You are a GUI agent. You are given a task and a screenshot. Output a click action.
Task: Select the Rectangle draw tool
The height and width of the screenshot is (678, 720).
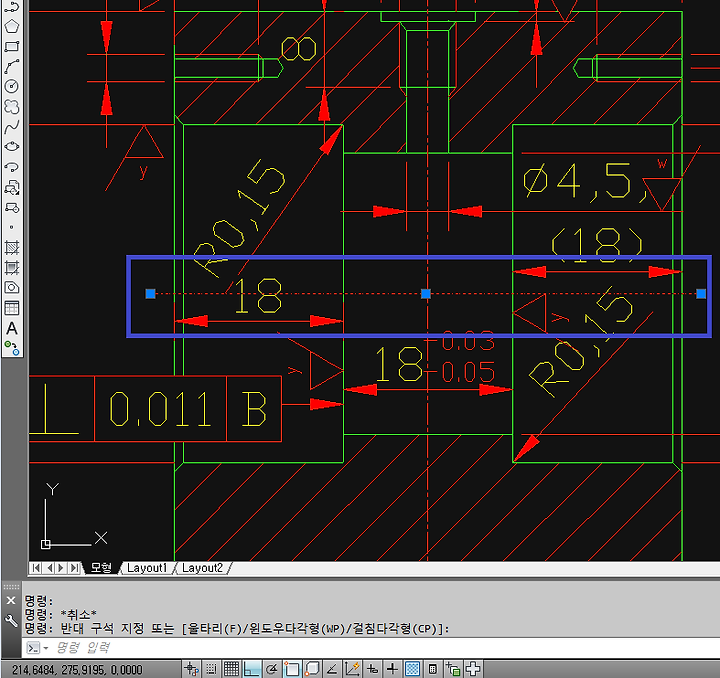[x=11, y=46]
